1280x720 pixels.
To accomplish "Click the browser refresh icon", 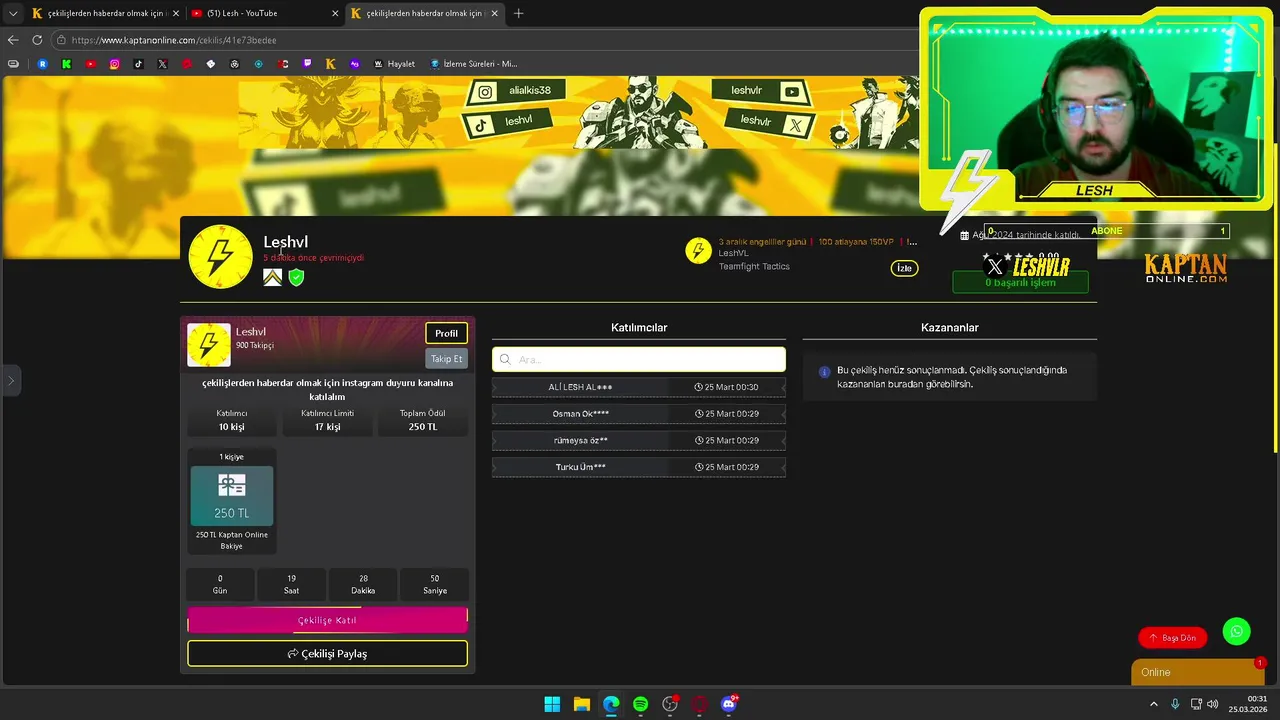I will (x=37, y=40).
